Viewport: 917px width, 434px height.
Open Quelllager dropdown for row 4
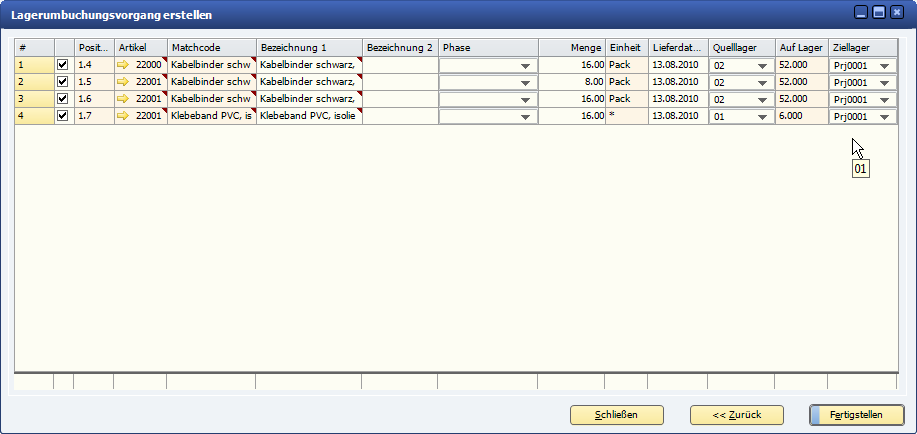(x=762, y=117)
